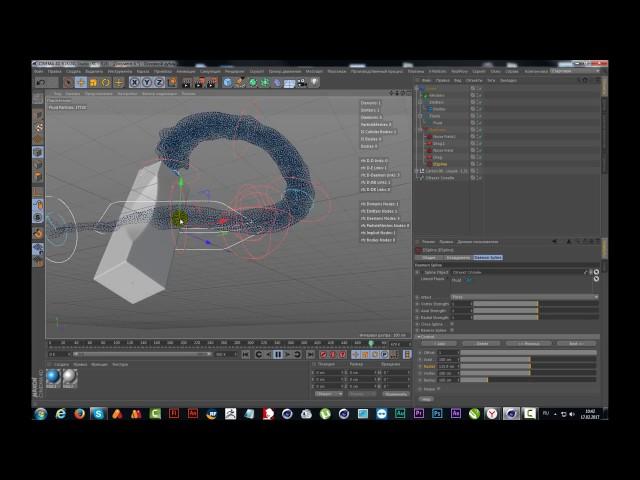Activate the Scale tool

(x=93, y=83)
